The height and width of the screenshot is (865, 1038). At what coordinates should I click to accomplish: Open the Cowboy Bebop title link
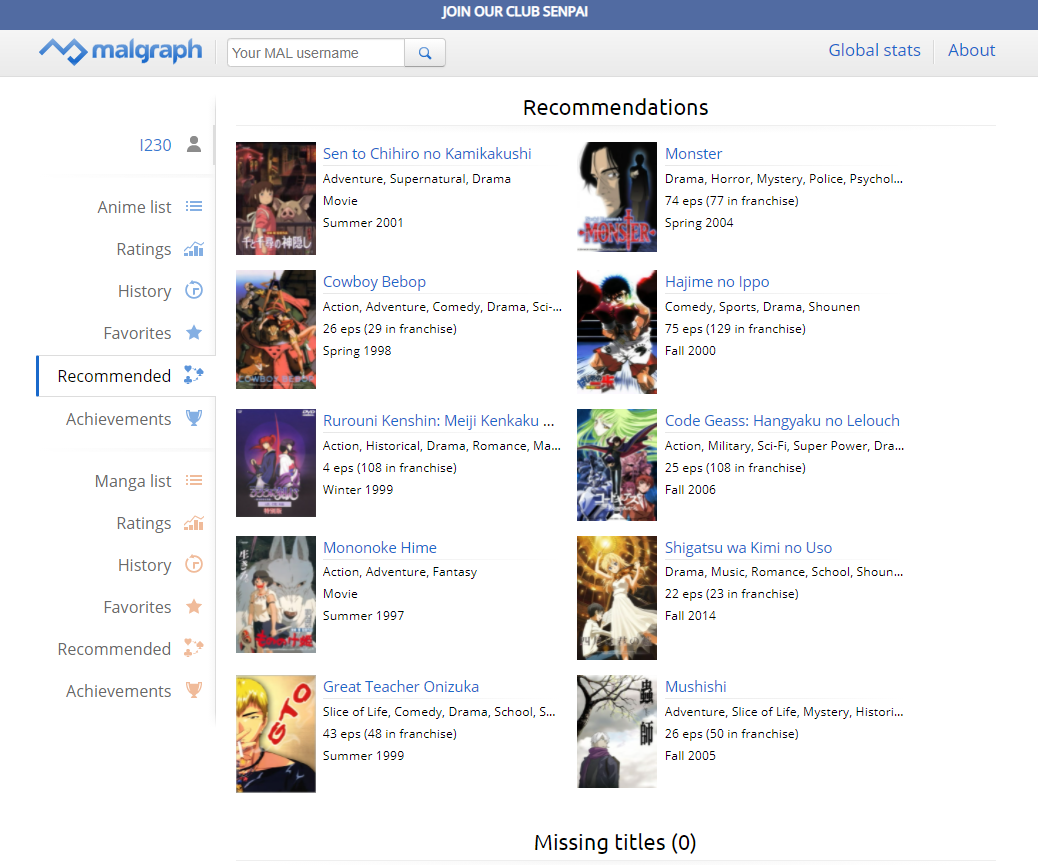(x=374, y=282)
